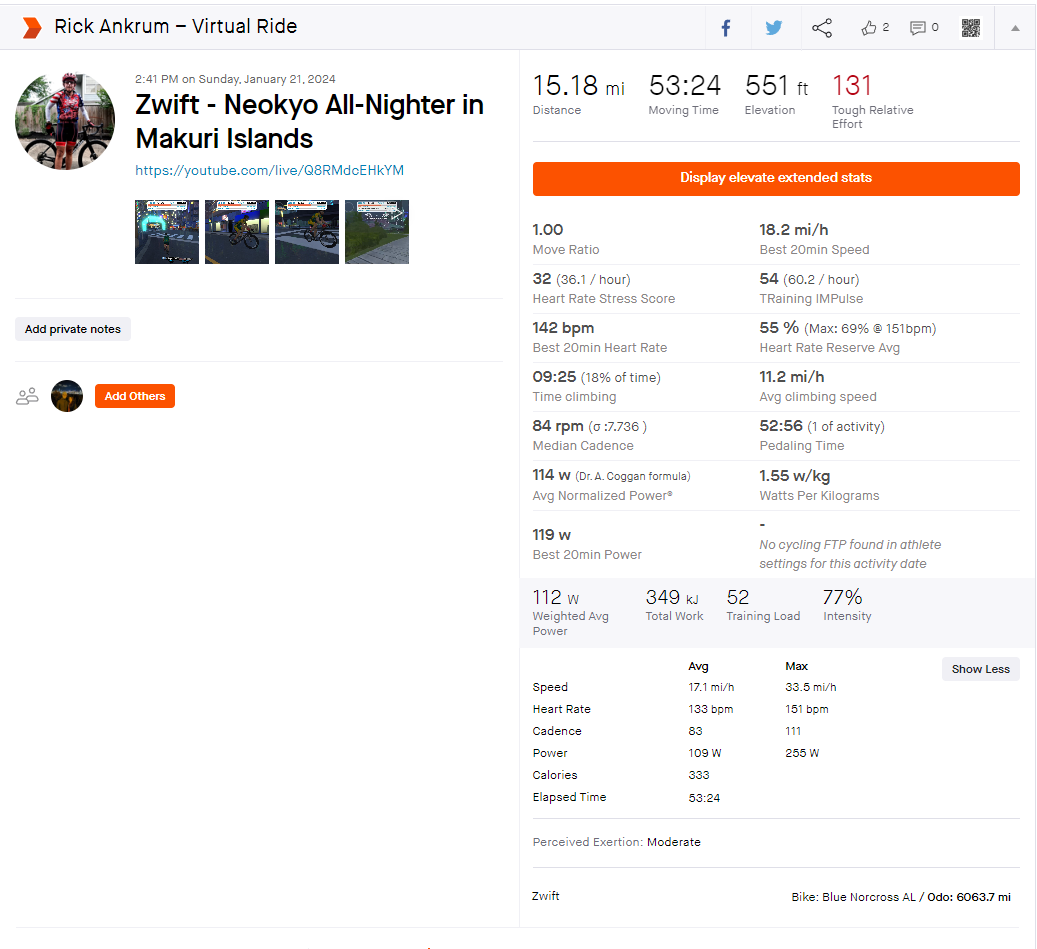The height and width of the screenshot is (949, 1037).
Task: Give kudos with thumbs-up icon
Action: coord(868,28)
